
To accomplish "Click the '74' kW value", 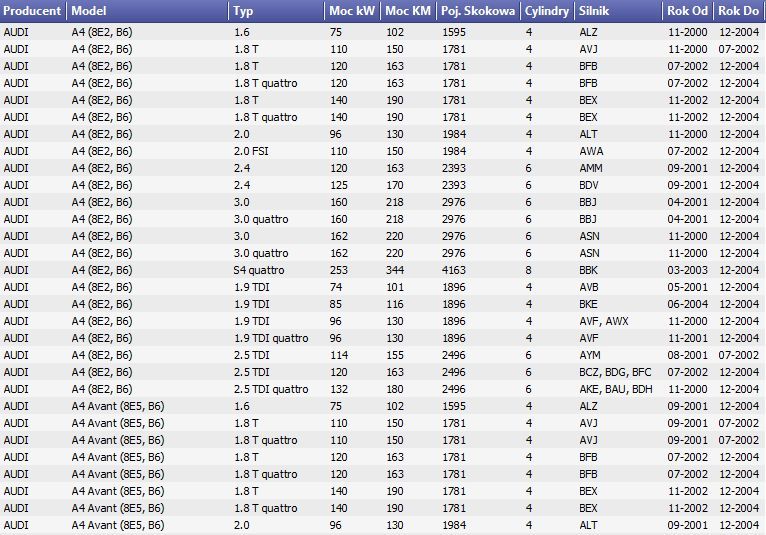I will tap(336, 287).
